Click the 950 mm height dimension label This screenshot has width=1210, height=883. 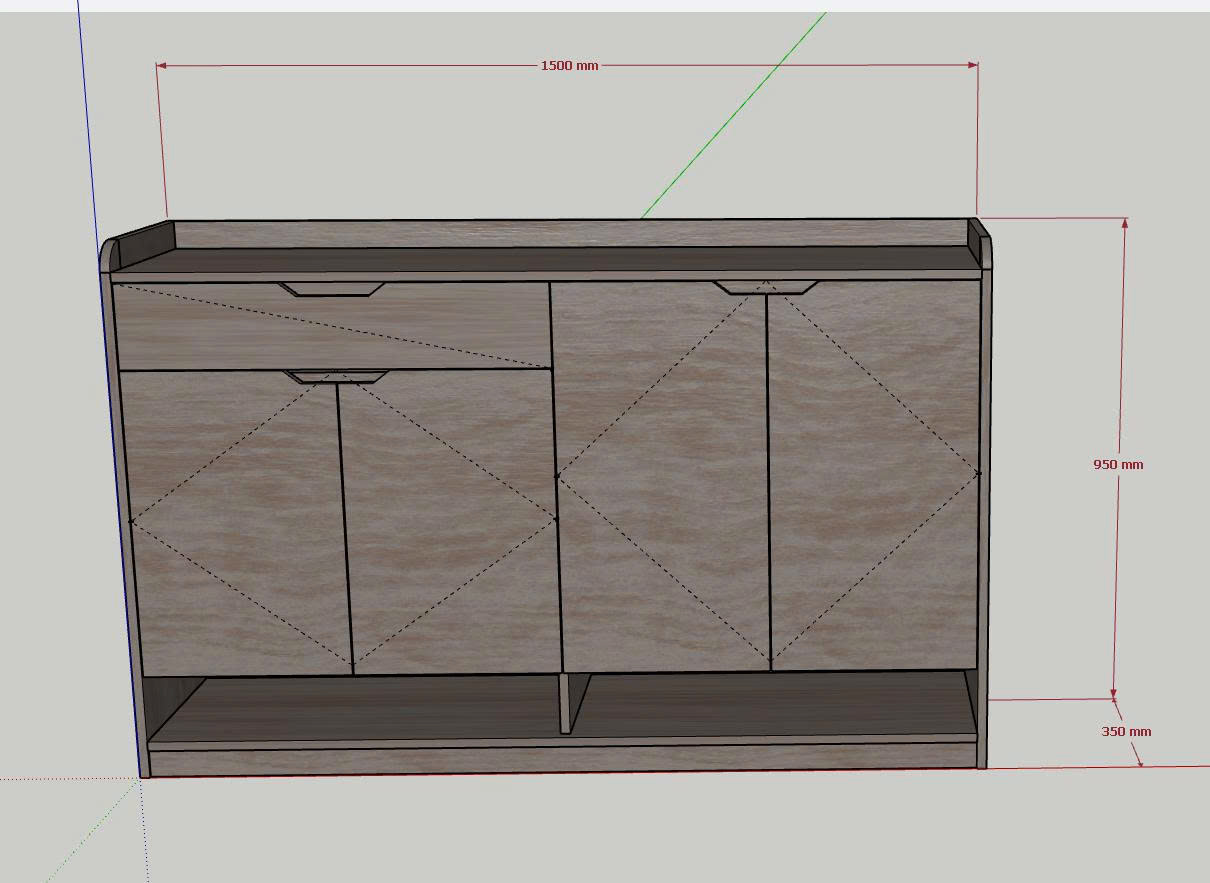pos(1118,464)
